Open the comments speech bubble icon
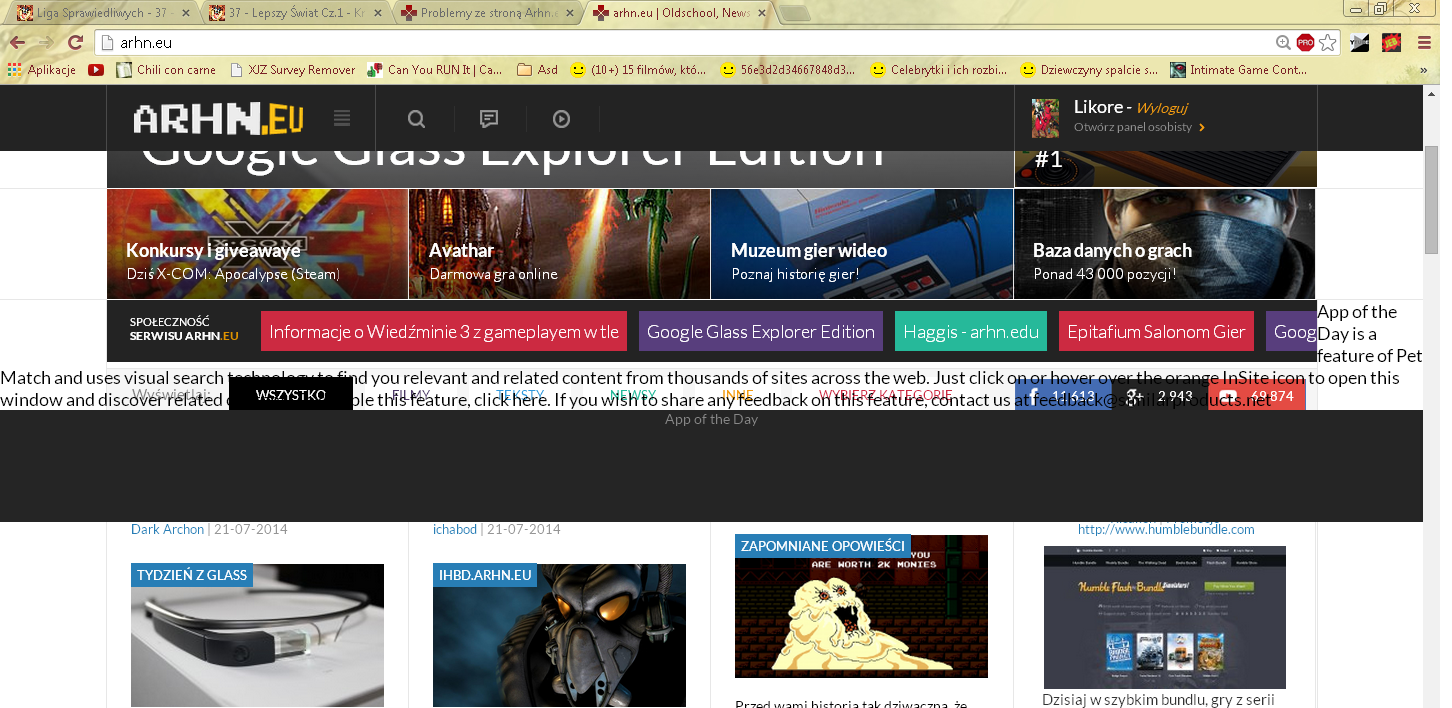1452x708 pixels. tap(489, 119)
